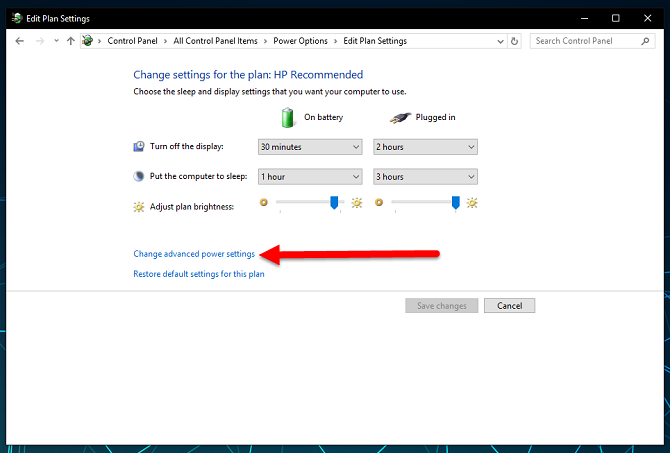Open Plugged in display timeout dropdown
This screenshot has height=453, width=670.
(425, 147)
